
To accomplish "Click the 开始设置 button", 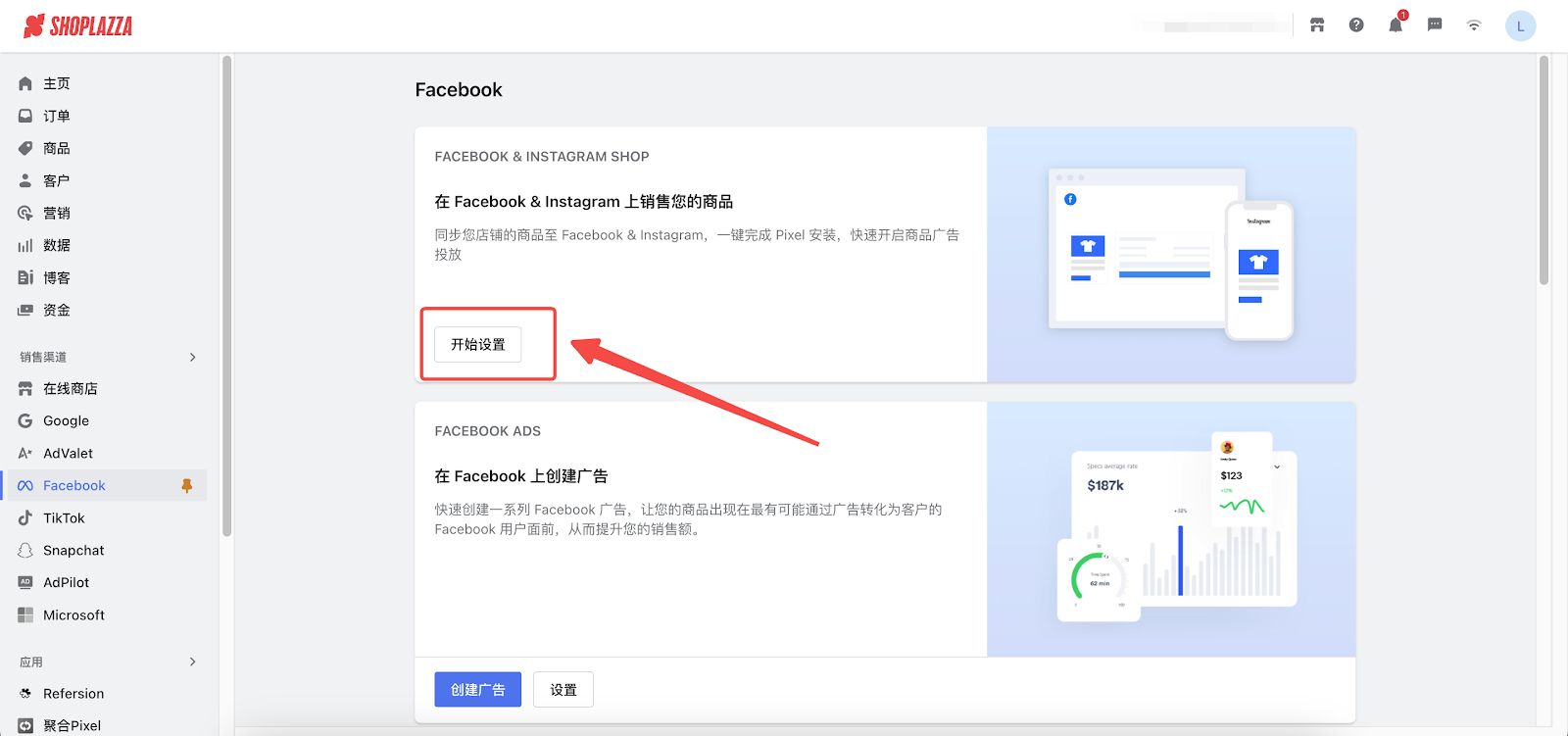I will (x=478, y=345).
